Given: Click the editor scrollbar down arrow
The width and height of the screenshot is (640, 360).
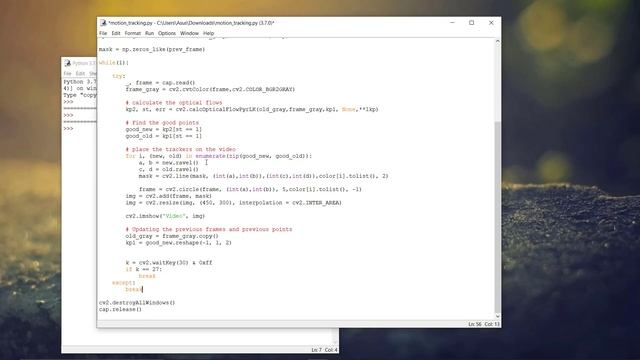Looking at the screenshot, I should 497,316.
